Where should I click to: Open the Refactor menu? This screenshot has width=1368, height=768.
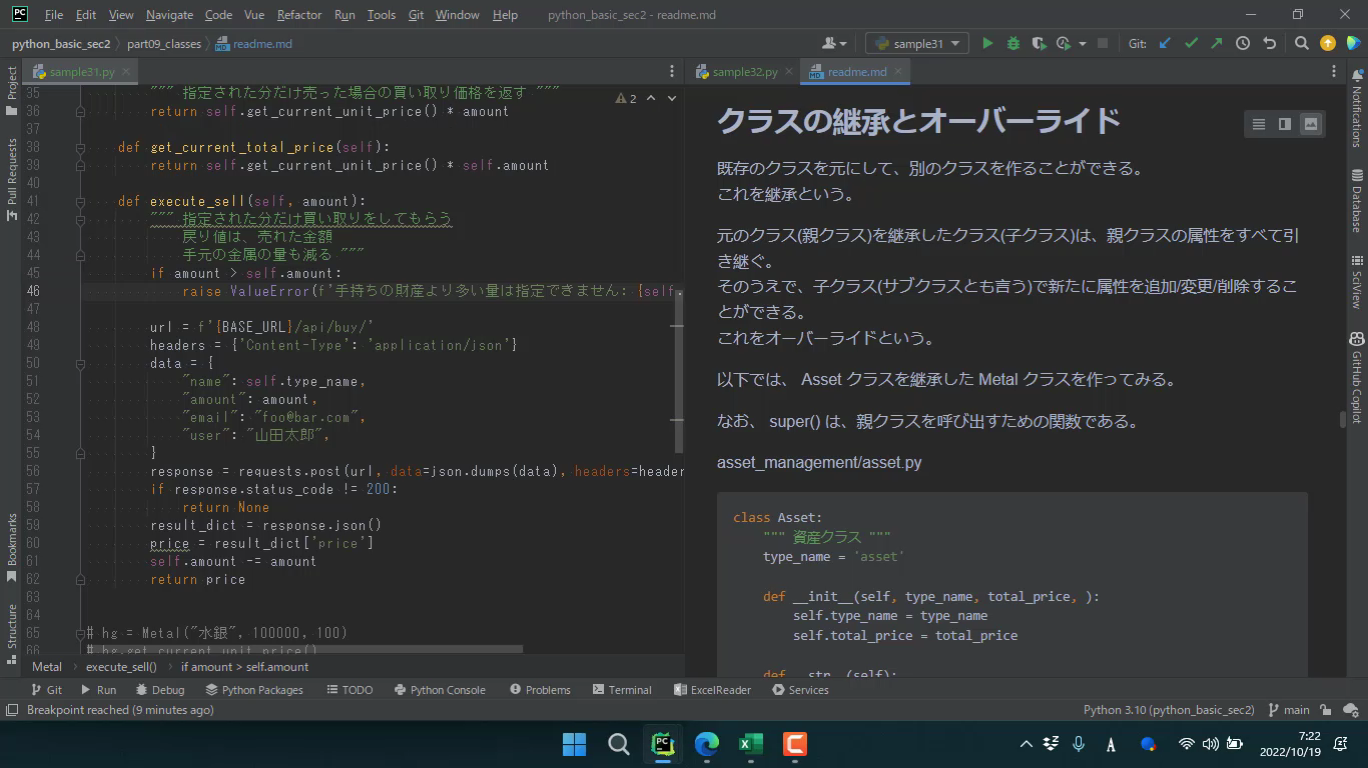(299, 15)
